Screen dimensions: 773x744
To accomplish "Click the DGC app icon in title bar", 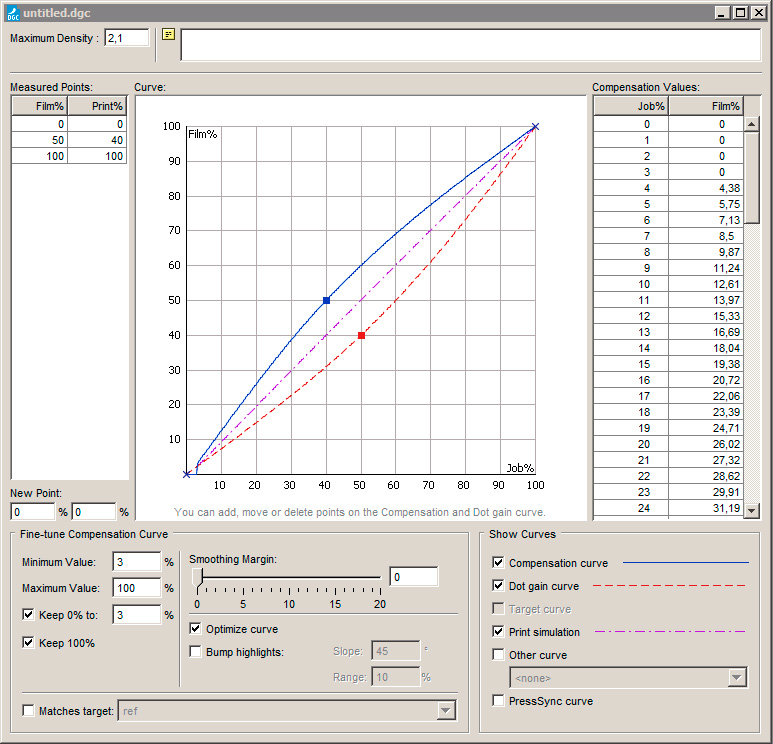I will tap(13, 13).
